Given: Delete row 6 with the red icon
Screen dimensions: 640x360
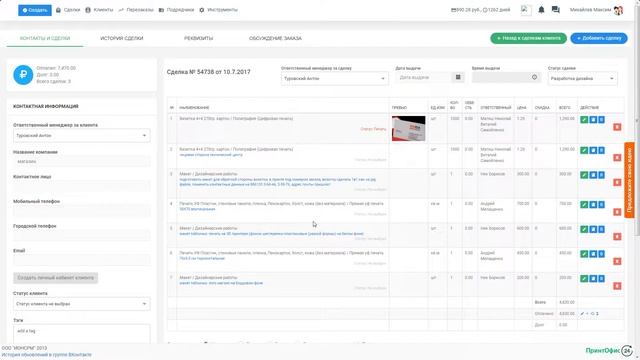Looking at the screenshot, I should click(x=617, y=261).
